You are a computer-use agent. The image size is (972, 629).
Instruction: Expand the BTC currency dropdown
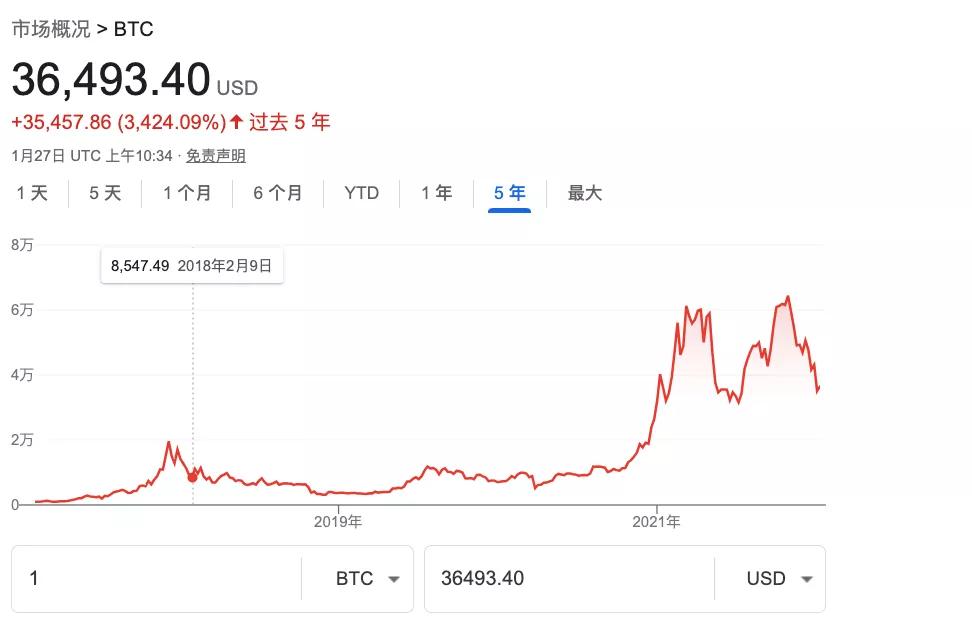coord(368,579)
